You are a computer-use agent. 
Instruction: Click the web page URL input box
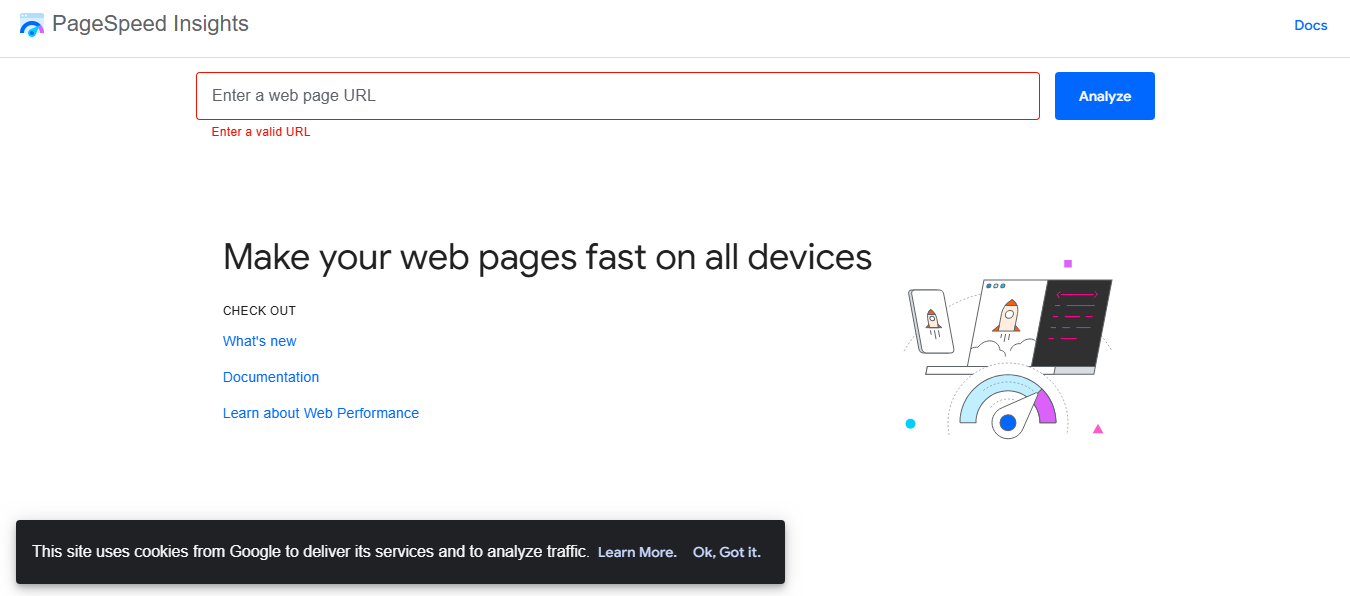(617, 95)
